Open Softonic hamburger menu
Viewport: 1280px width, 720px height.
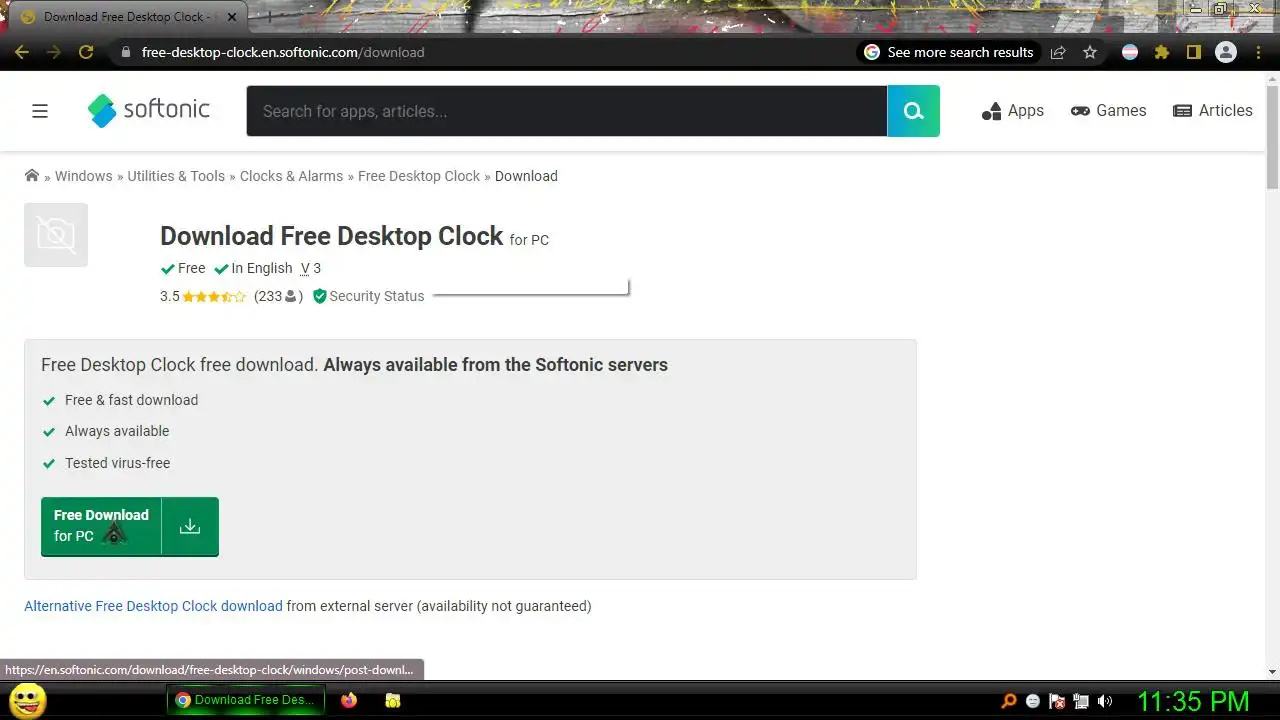pyautogui.click(x=40, y=111)
